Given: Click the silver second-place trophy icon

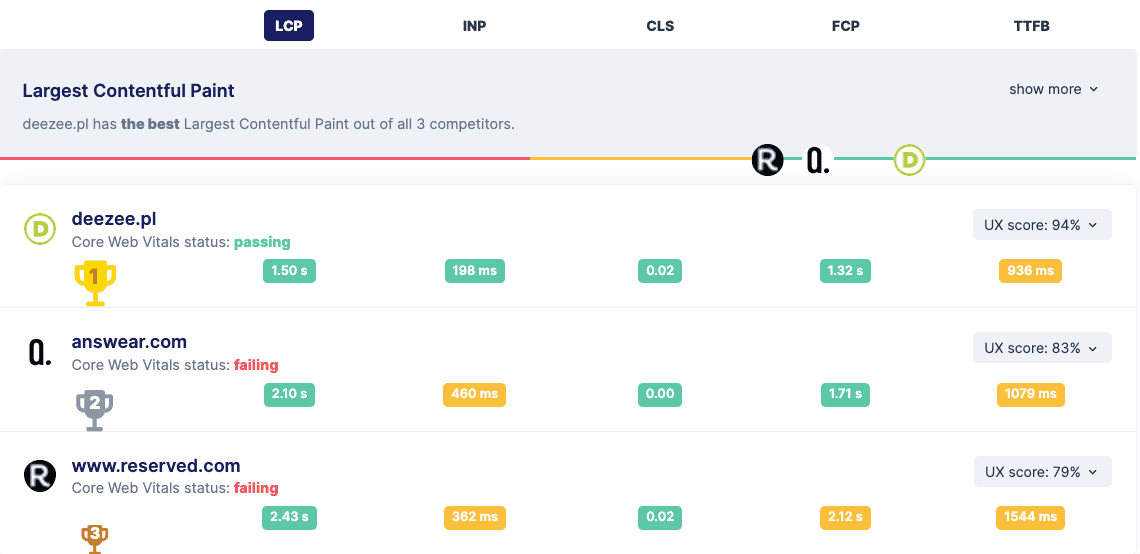Looking at the screenshot, I should [95, 408].
